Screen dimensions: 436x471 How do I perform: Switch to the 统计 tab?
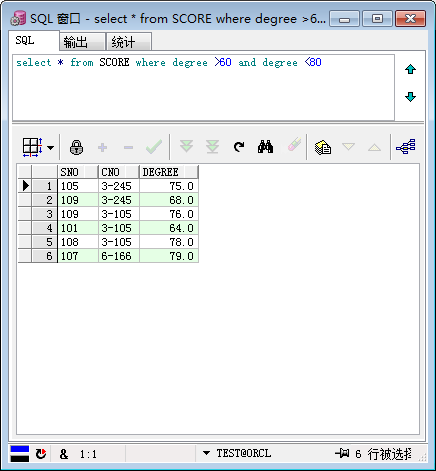129,42
